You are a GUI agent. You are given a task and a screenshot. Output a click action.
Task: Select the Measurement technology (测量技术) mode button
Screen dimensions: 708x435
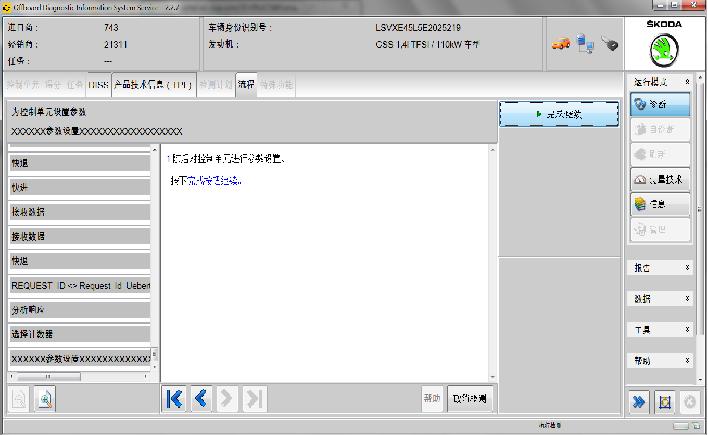(660, 179)
